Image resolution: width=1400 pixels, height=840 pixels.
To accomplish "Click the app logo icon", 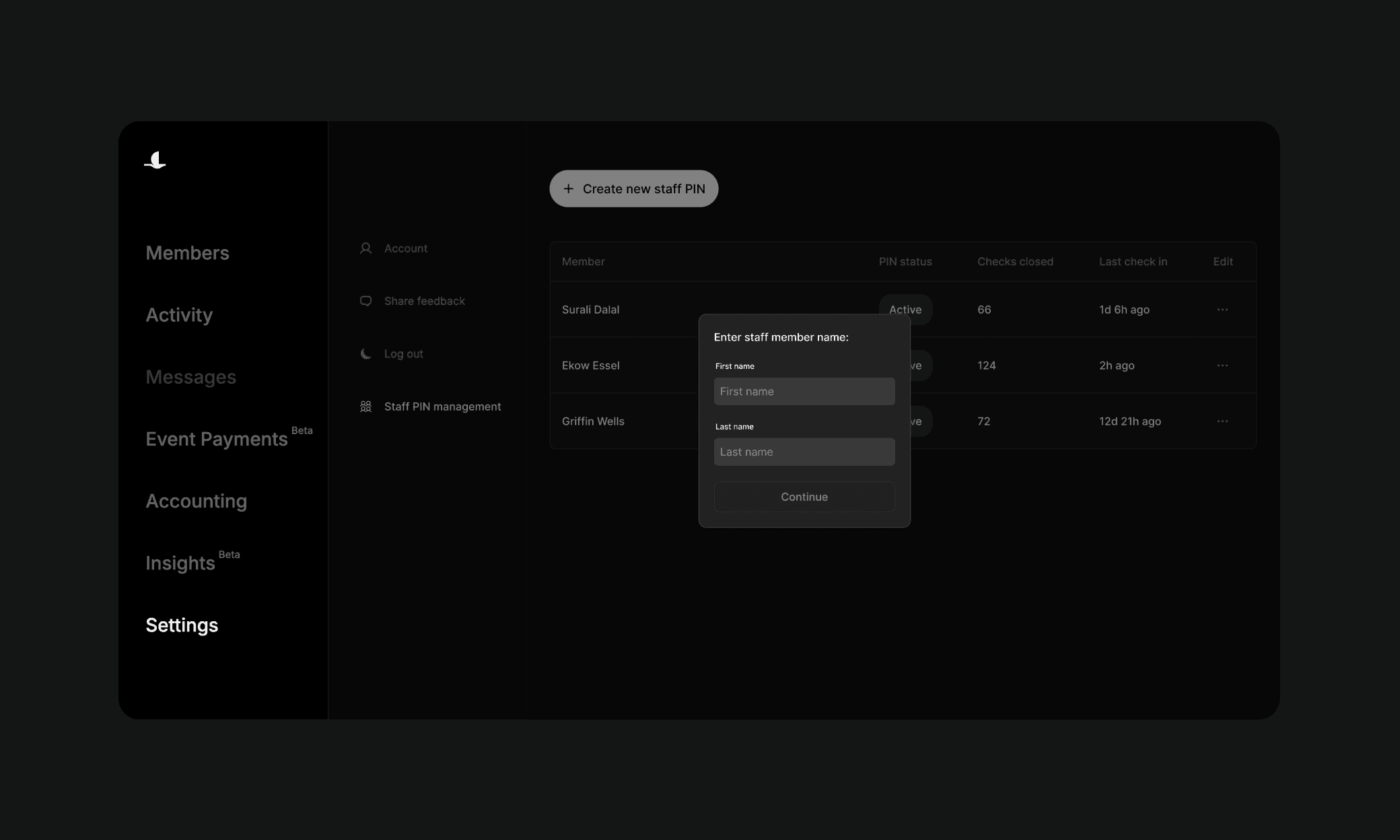I will [155, 160].
